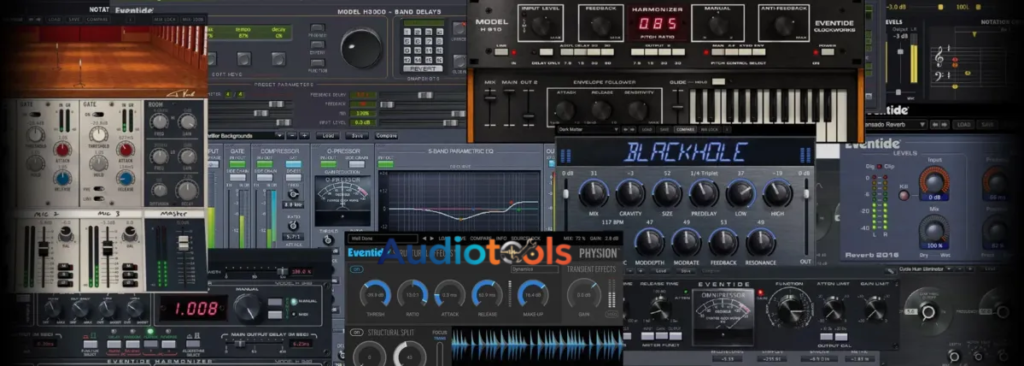Click the Transient Effects Gain knob
The width and height of the screenshot is (1024, 366).
point(584,295)
